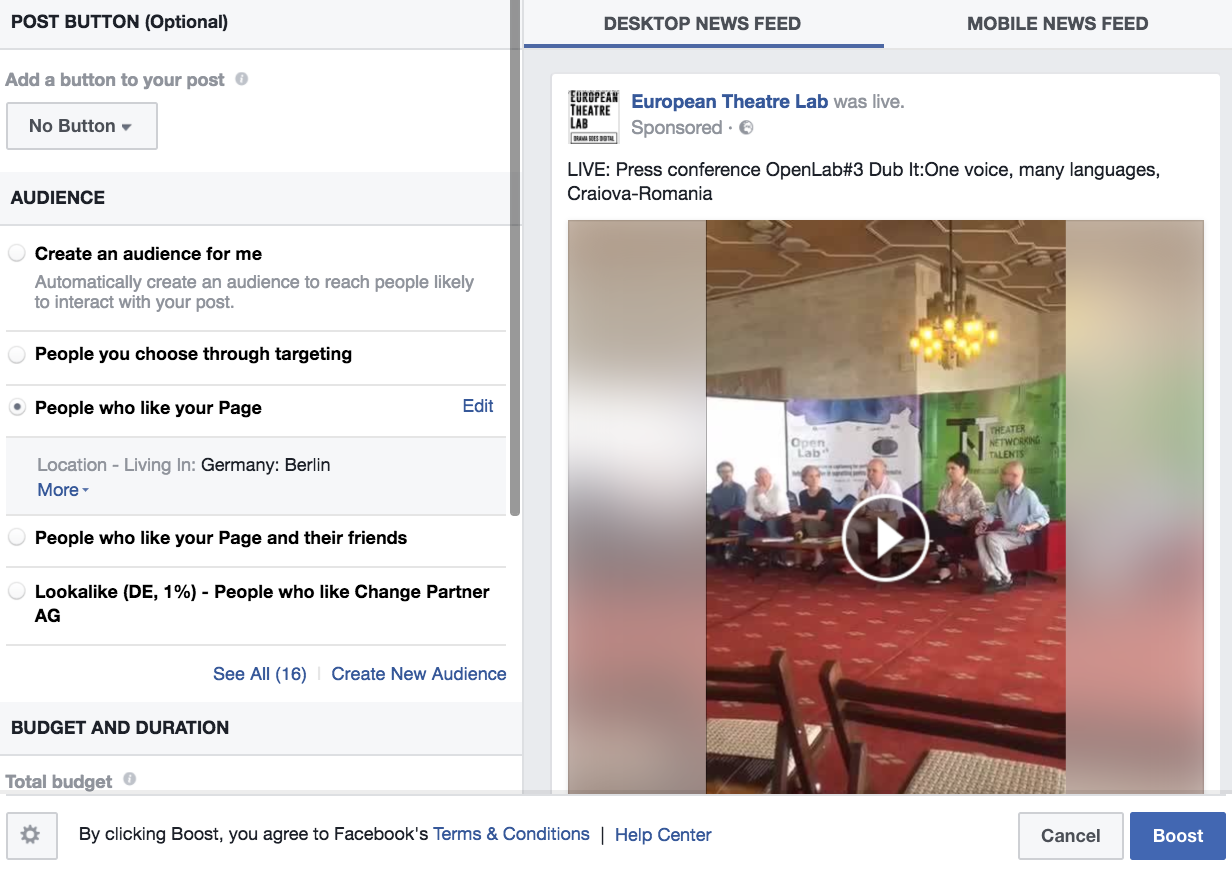Click the 'POST BUTTON (Optional)' heading

pyautogui.click(x=120, y=22)
